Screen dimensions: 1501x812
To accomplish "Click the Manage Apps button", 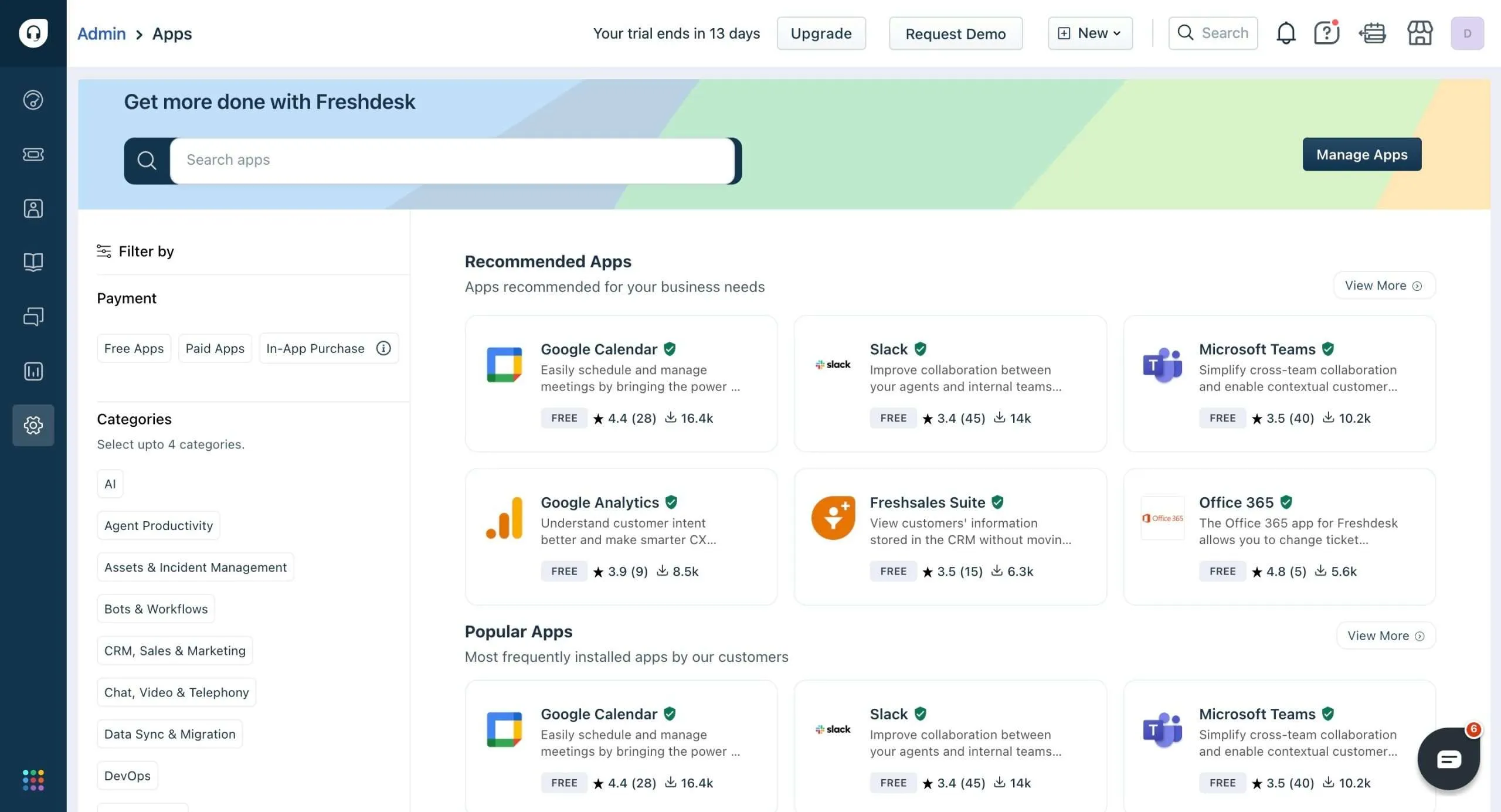I will click(1361, 154).
